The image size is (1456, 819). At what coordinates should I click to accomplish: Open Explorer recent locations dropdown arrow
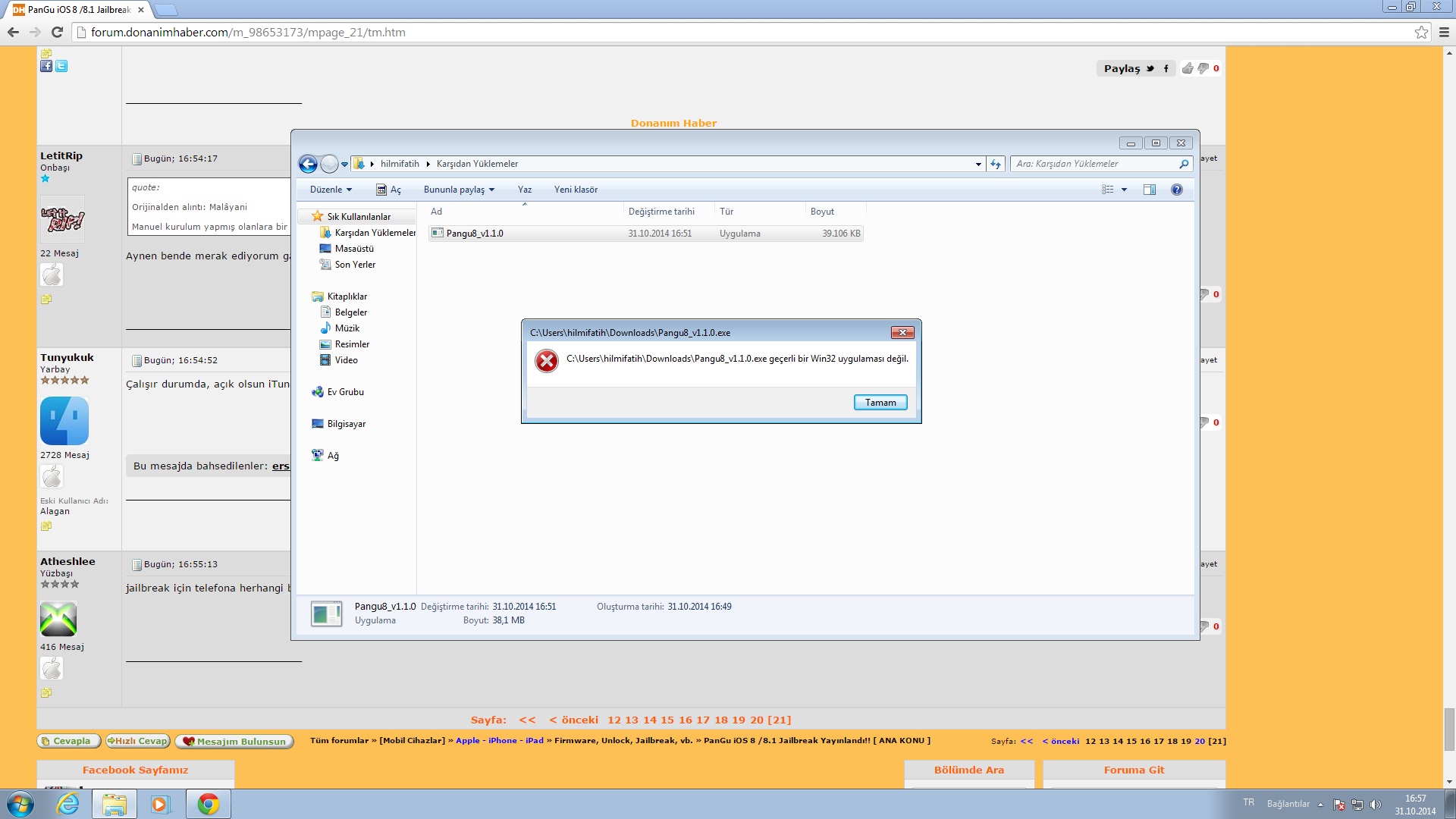344,165
